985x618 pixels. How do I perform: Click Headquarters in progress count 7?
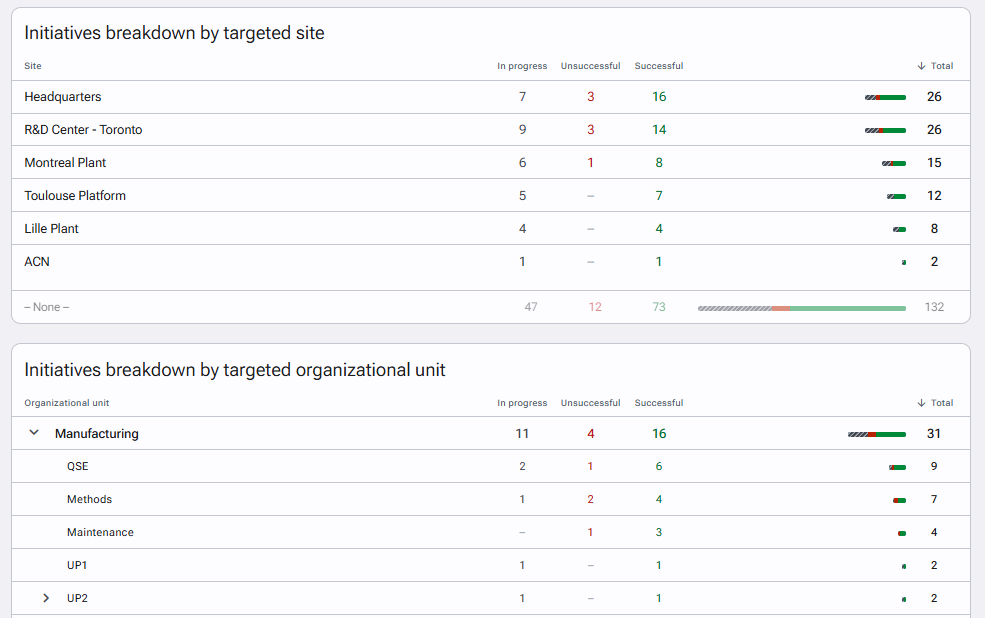pos(523,97)
